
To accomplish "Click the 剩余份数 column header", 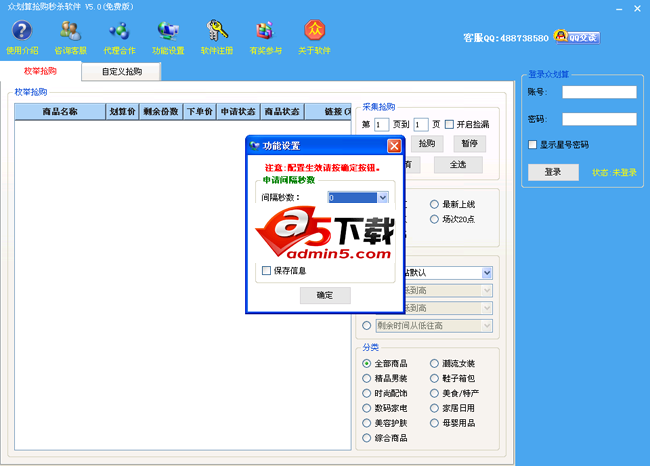I will [161, 112].
